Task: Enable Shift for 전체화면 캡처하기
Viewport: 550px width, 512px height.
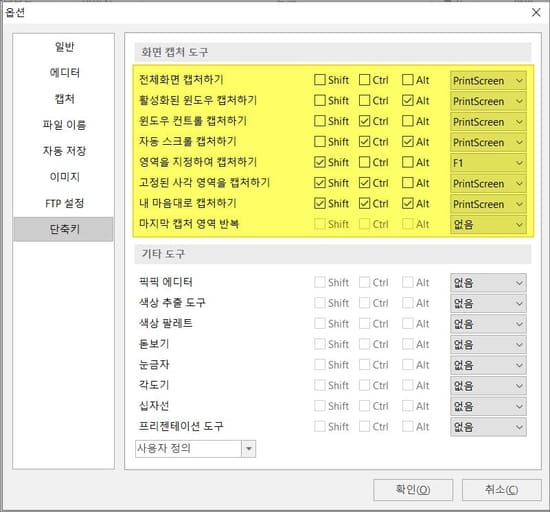Action: [x=320, y=80]
